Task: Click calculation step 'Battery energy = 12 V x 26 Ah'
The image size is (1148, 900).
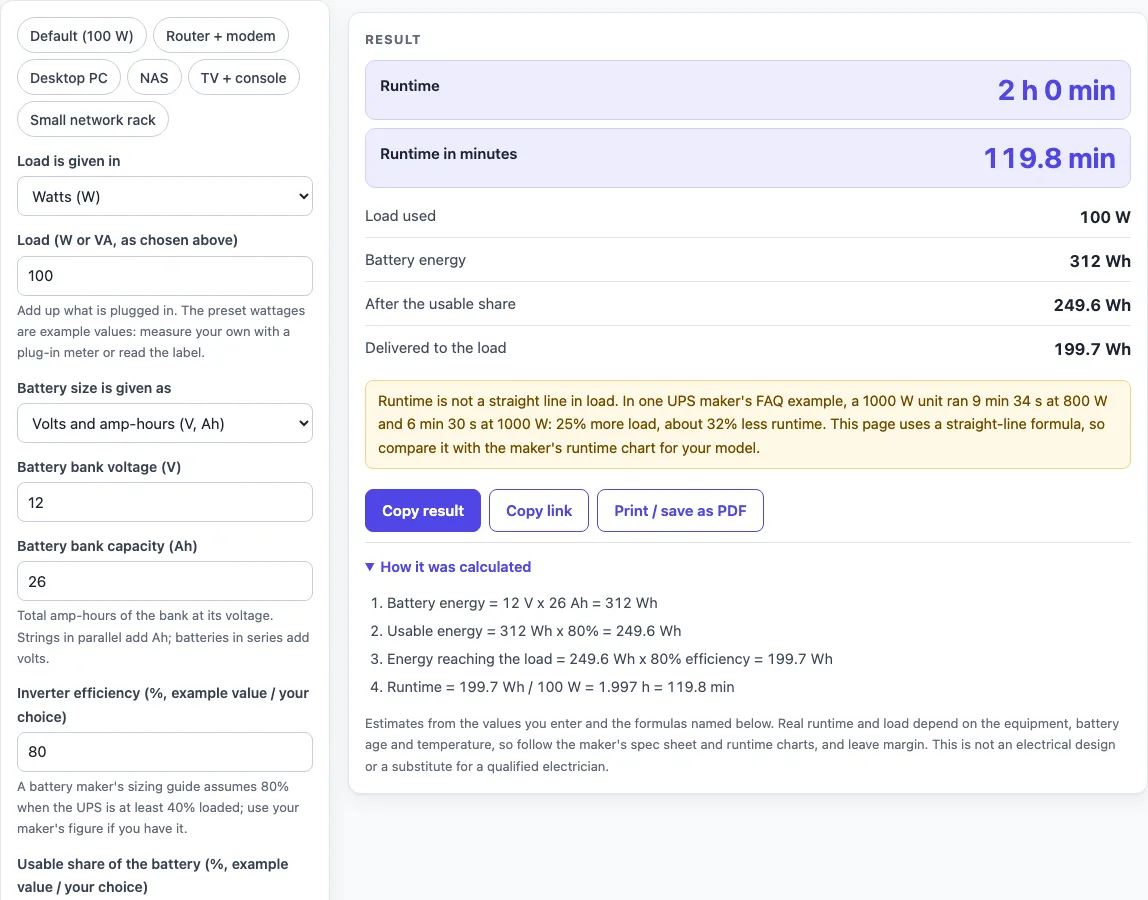Action: tap(522, 603)
